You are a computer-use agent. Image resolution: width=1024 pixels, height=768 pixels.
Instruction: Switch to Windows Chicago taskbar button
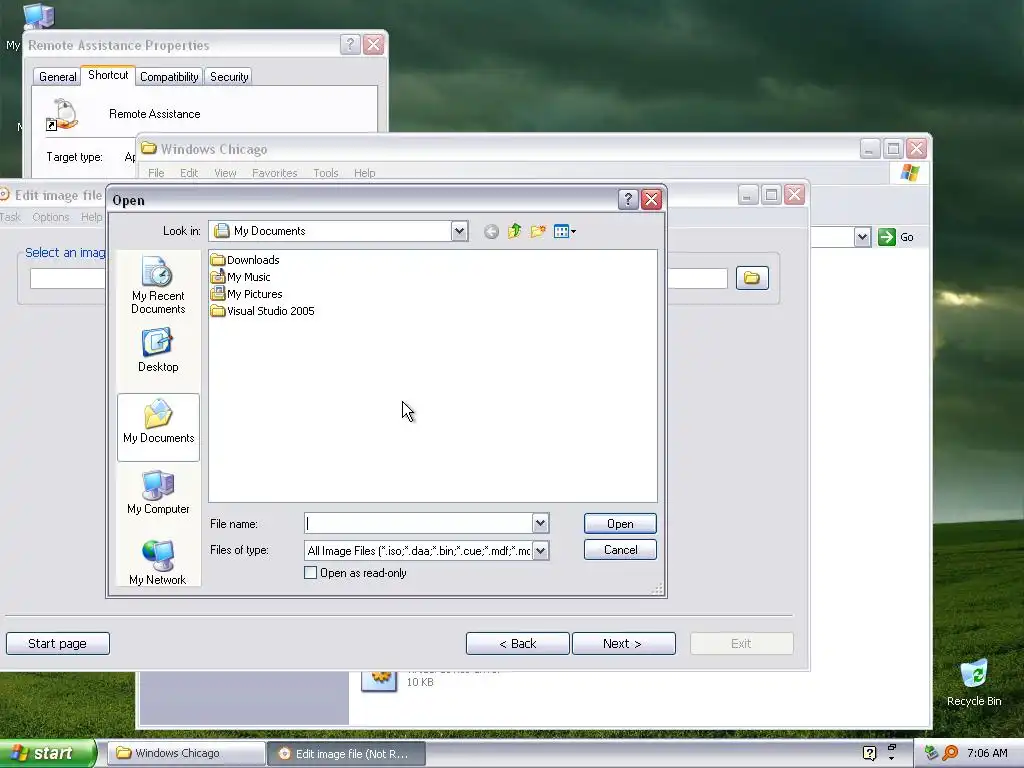185,753
